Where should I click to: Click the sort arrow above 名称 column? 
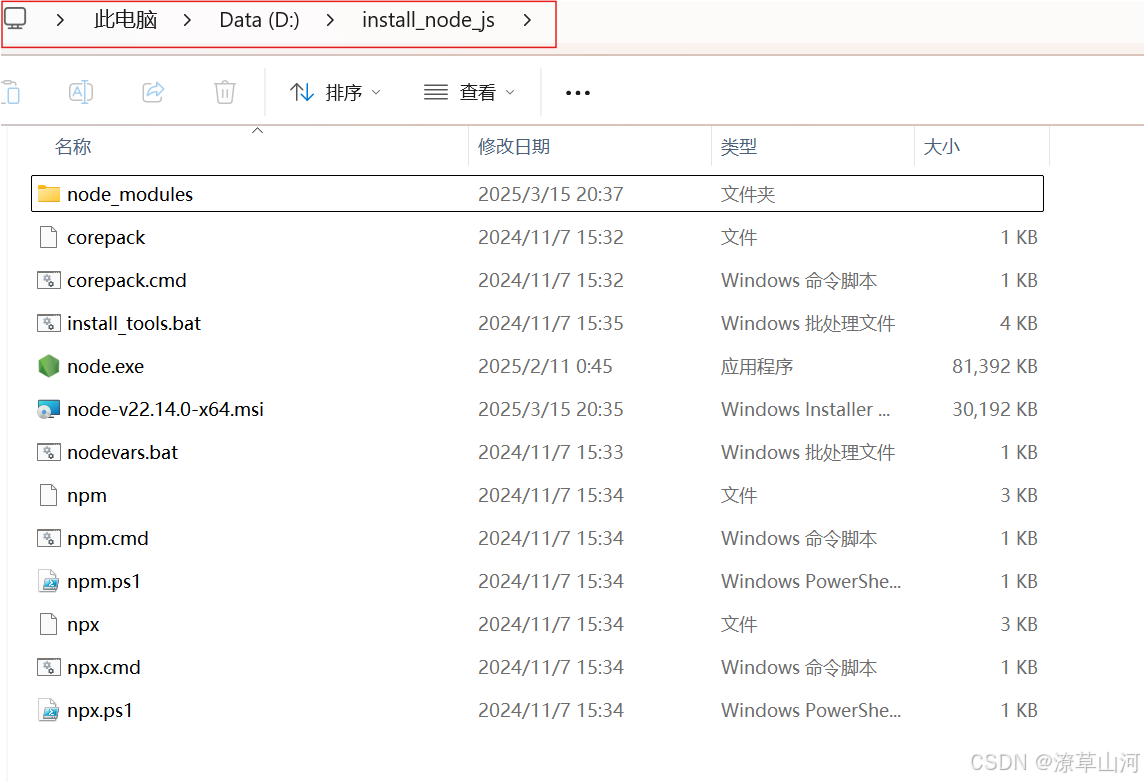(x=257, y=131)
